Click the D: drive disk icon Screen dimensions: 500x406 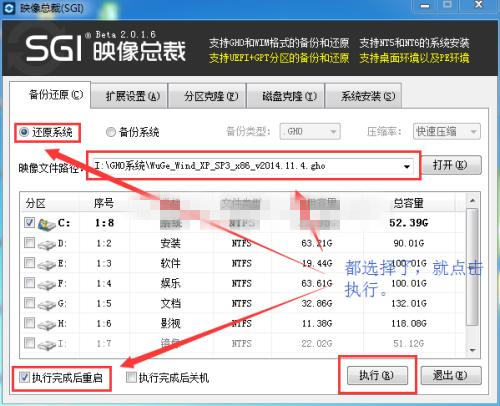(47, 245)
